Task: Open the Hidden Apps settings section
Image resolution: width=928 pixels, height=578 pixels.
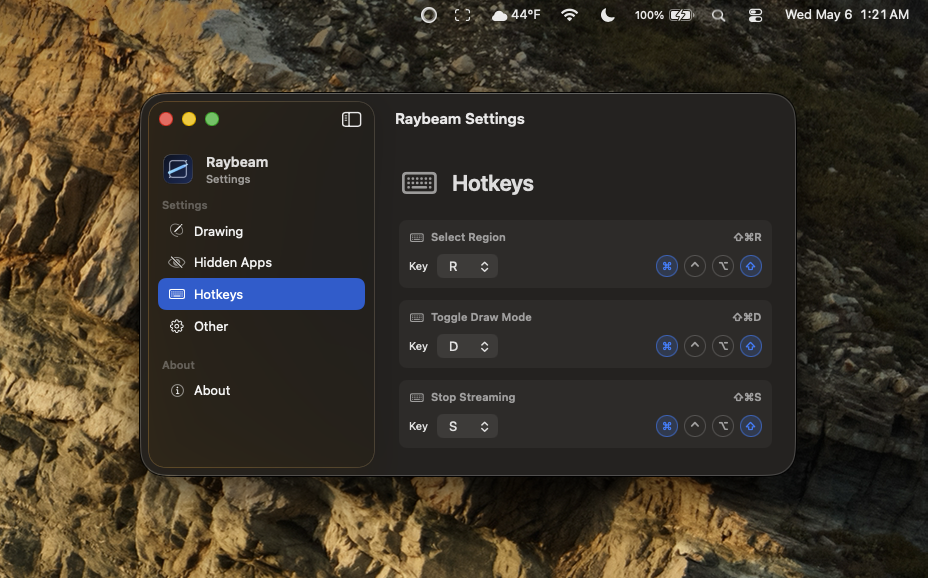Action: [x=262, y=263]
